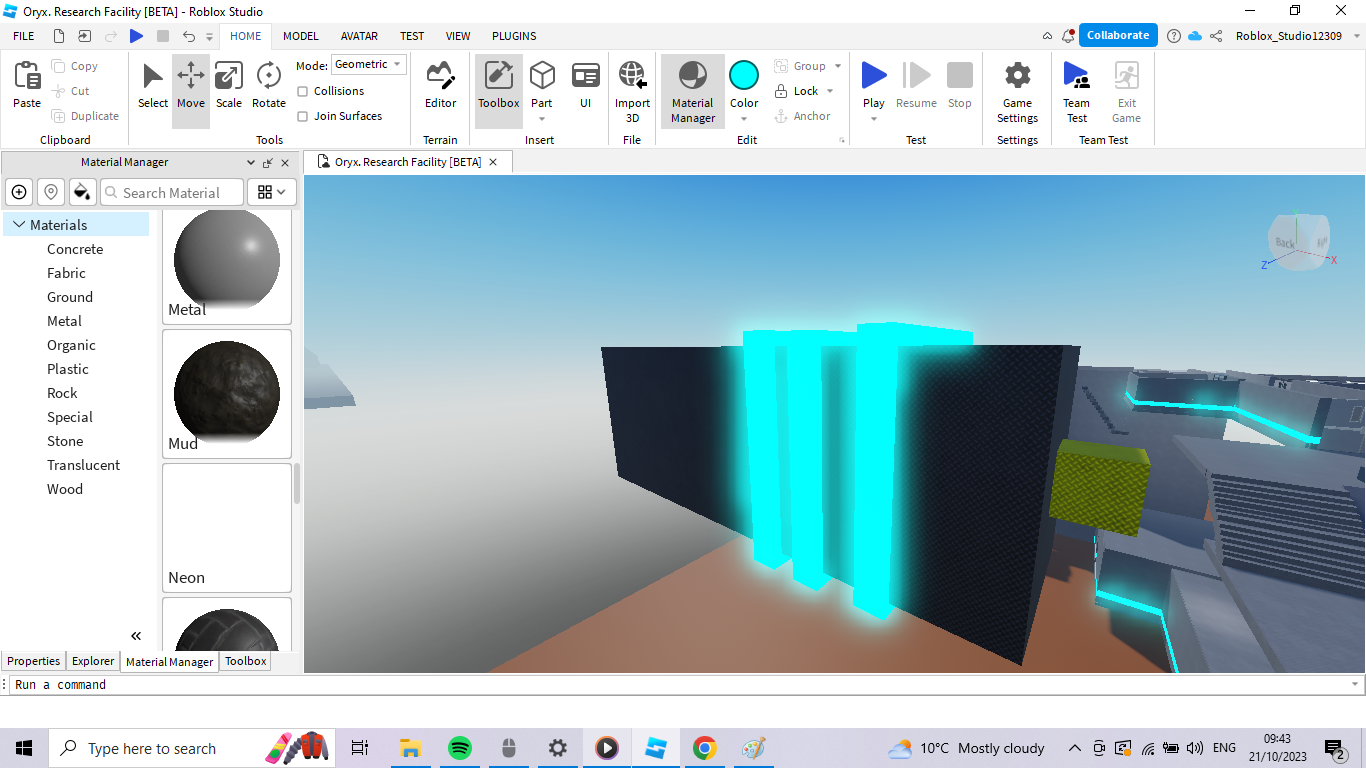Switch to the Properties panel tab
Image resolution: width=1366 pixels, height=768 pixels.
click(34, 661)
